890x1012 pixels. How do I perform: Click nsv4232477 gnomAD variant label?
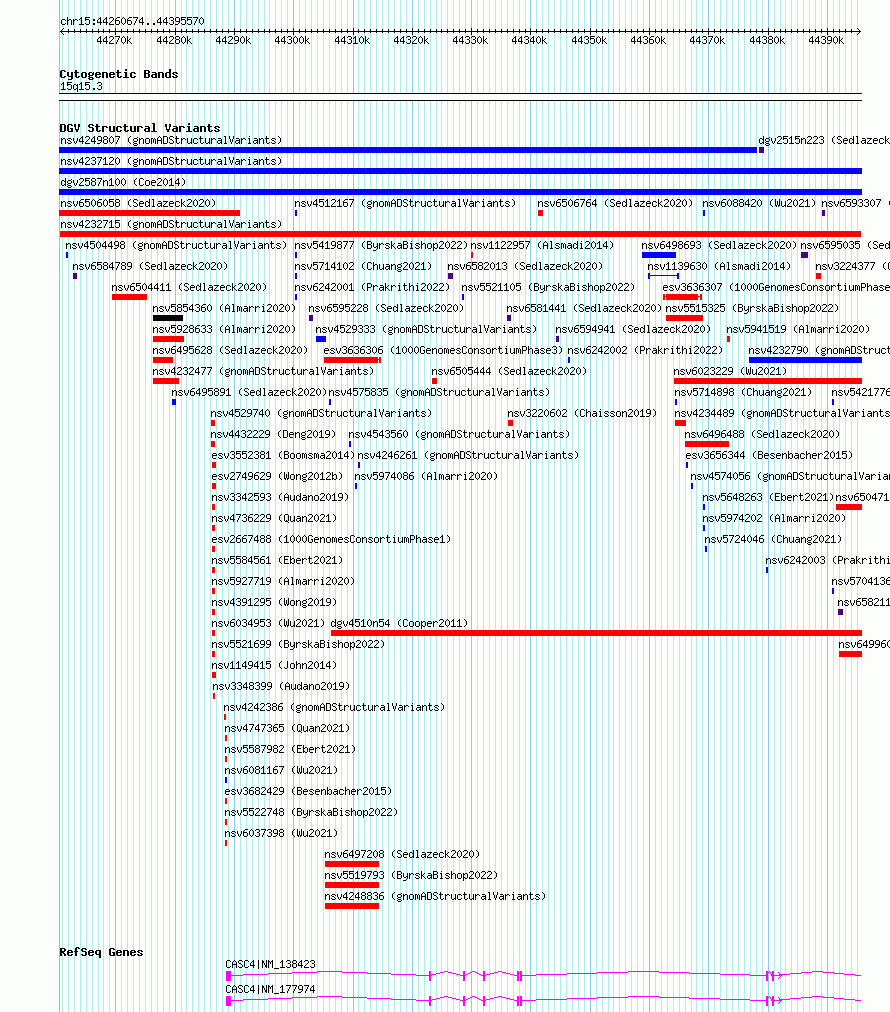263,371
